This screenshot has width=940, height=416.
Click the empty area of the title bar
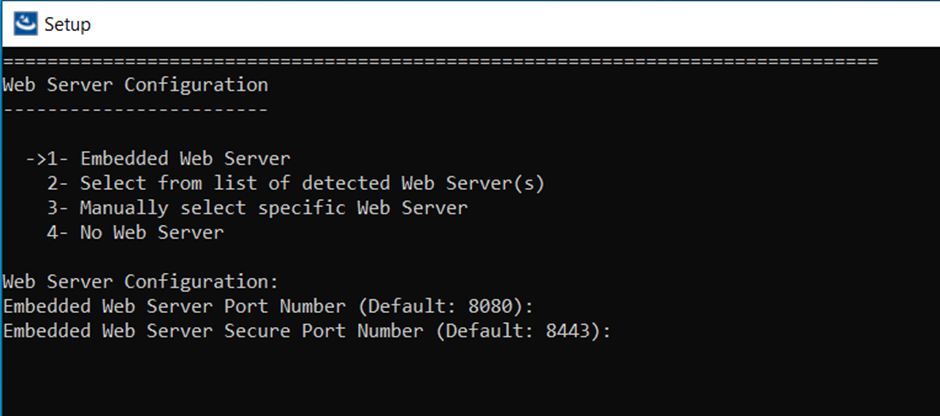(500, 23)
